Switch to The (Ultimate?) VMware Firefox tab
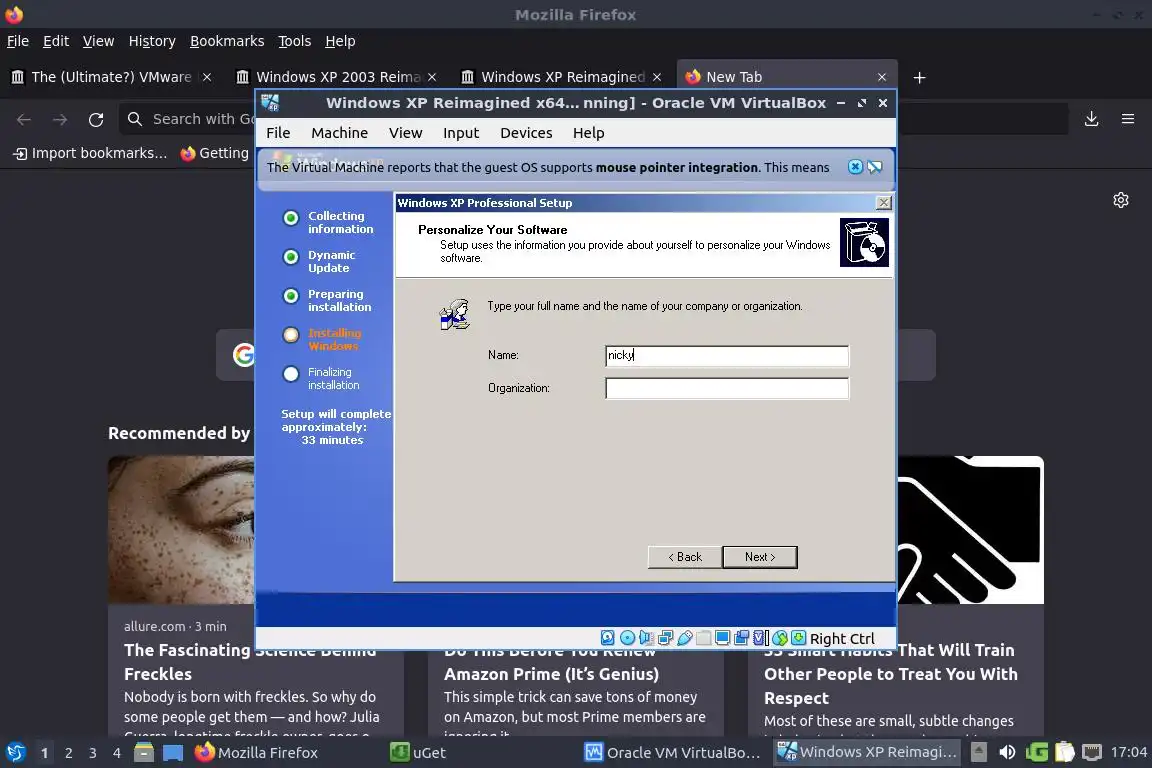1152x768 pixels. point(112,77)
